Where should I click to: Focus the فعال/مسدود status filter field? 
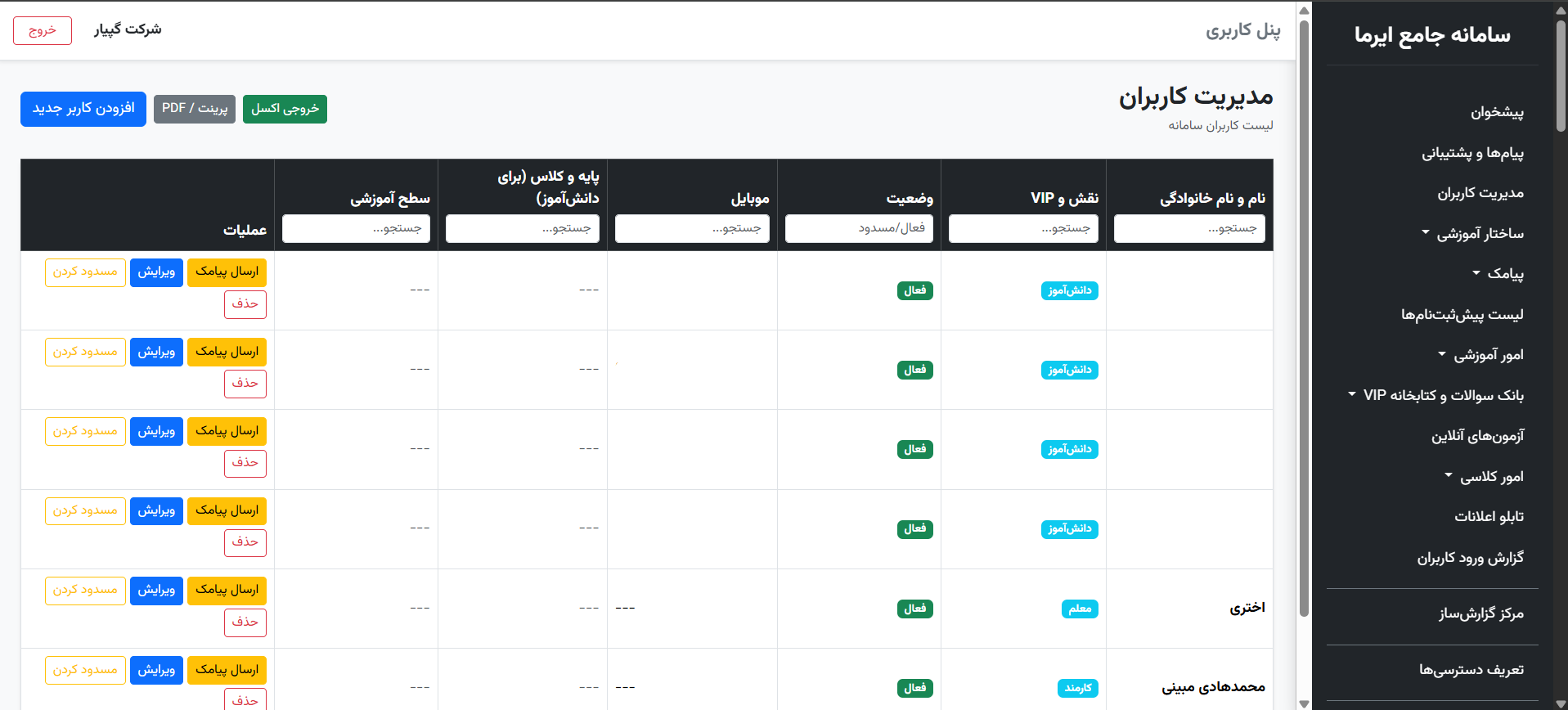coord(859,229)
